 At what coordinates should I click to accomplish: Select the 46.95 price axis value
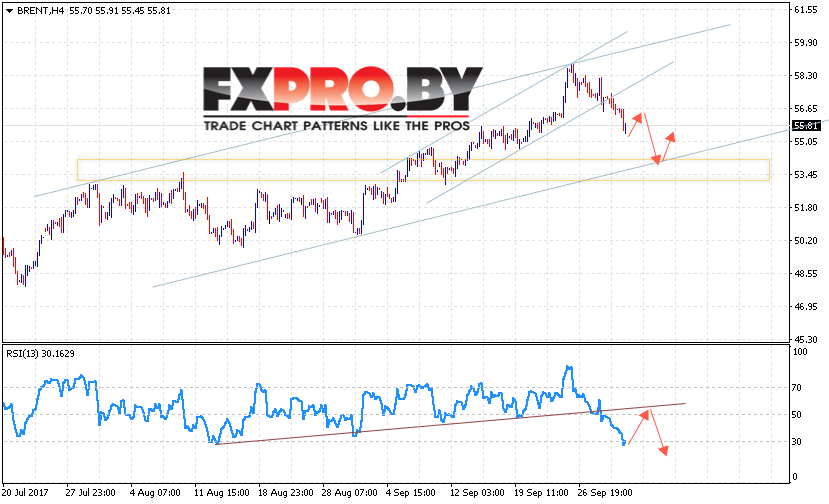point(806,307)
